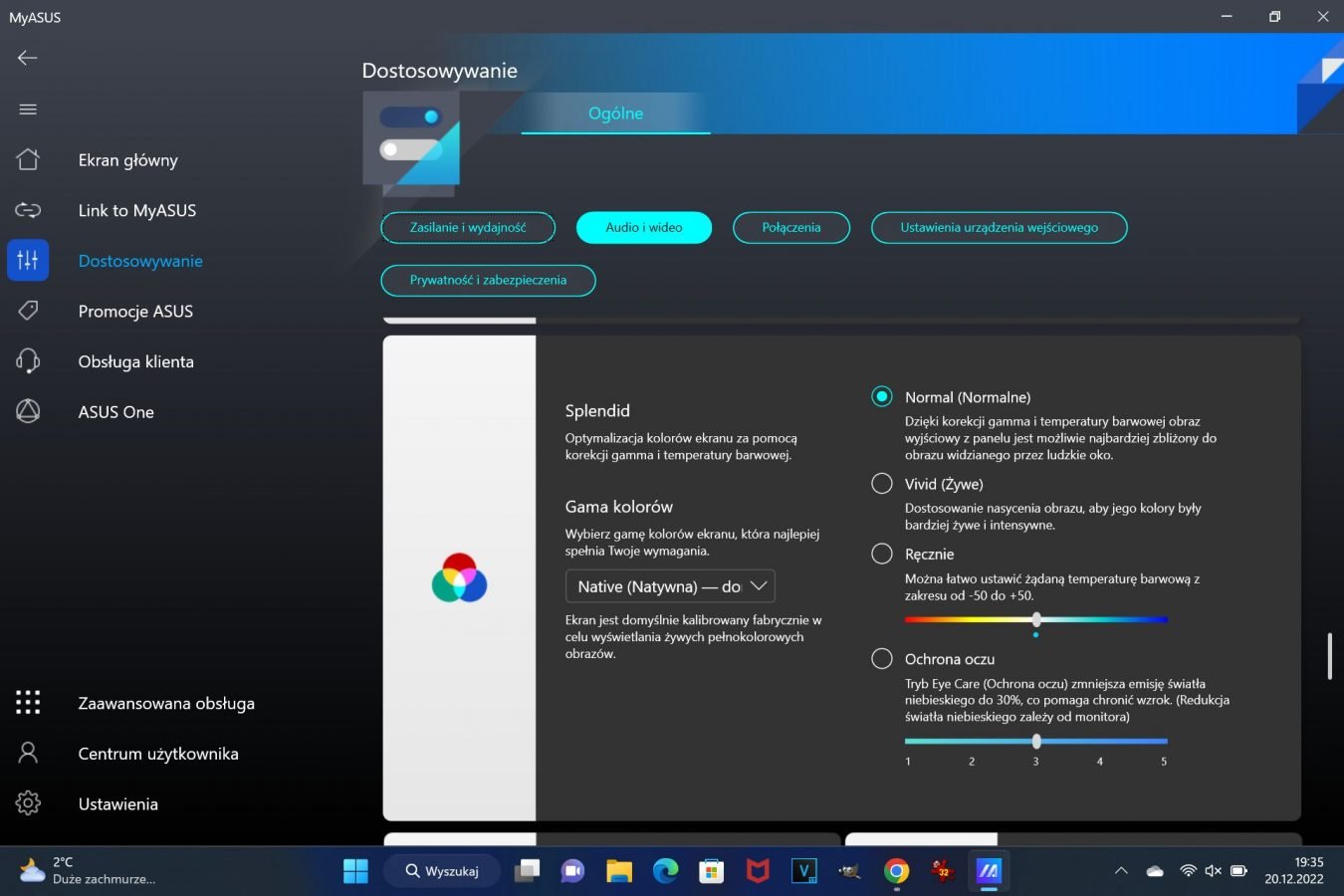The image size is (1344, 896).
Task: Click Ustawienia urządzenia wejściowego button
Action: (x=1000, y=227)
